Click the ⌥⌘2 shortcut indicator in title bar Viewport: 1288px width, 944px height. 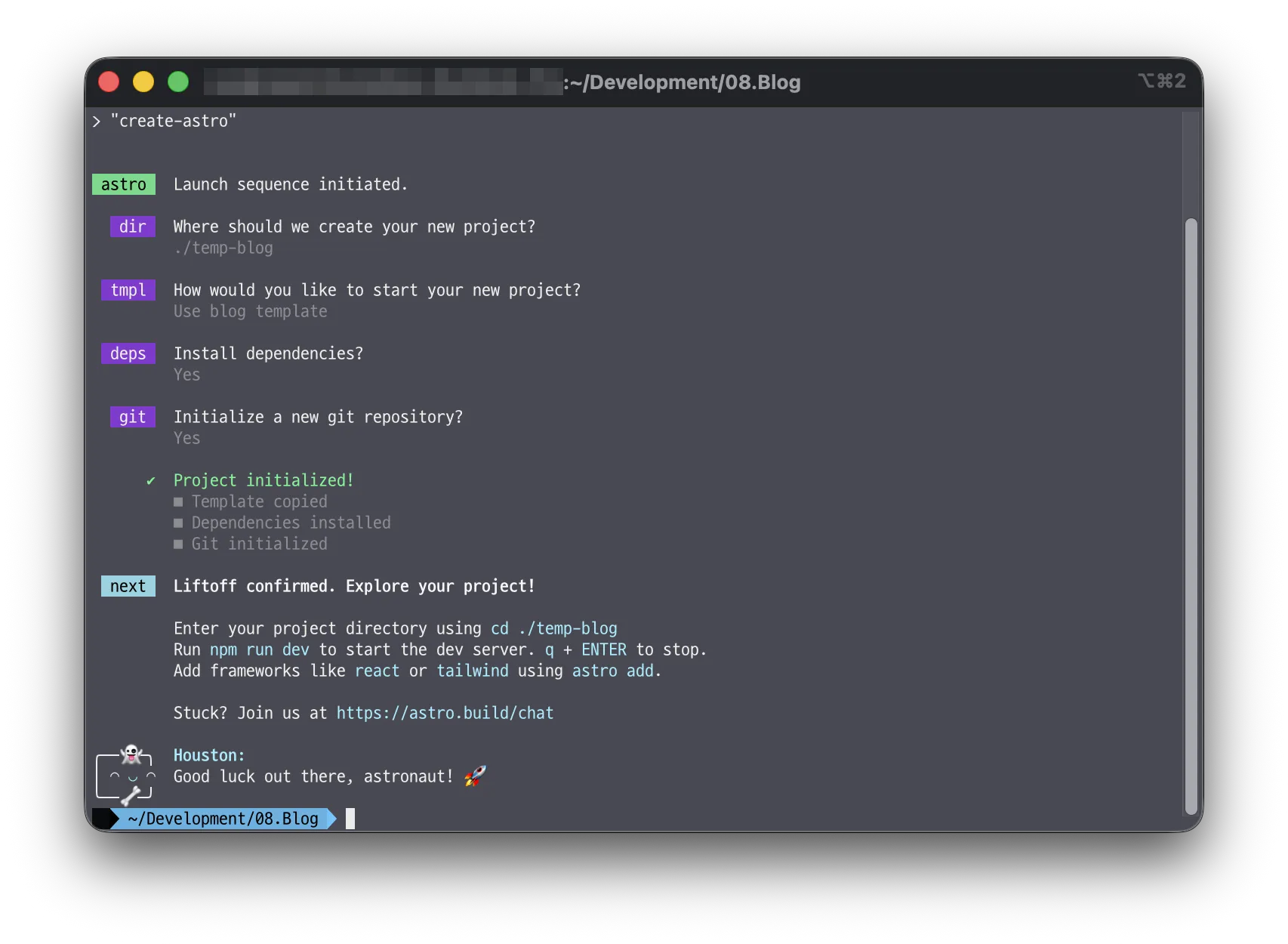click(1162, 81)
